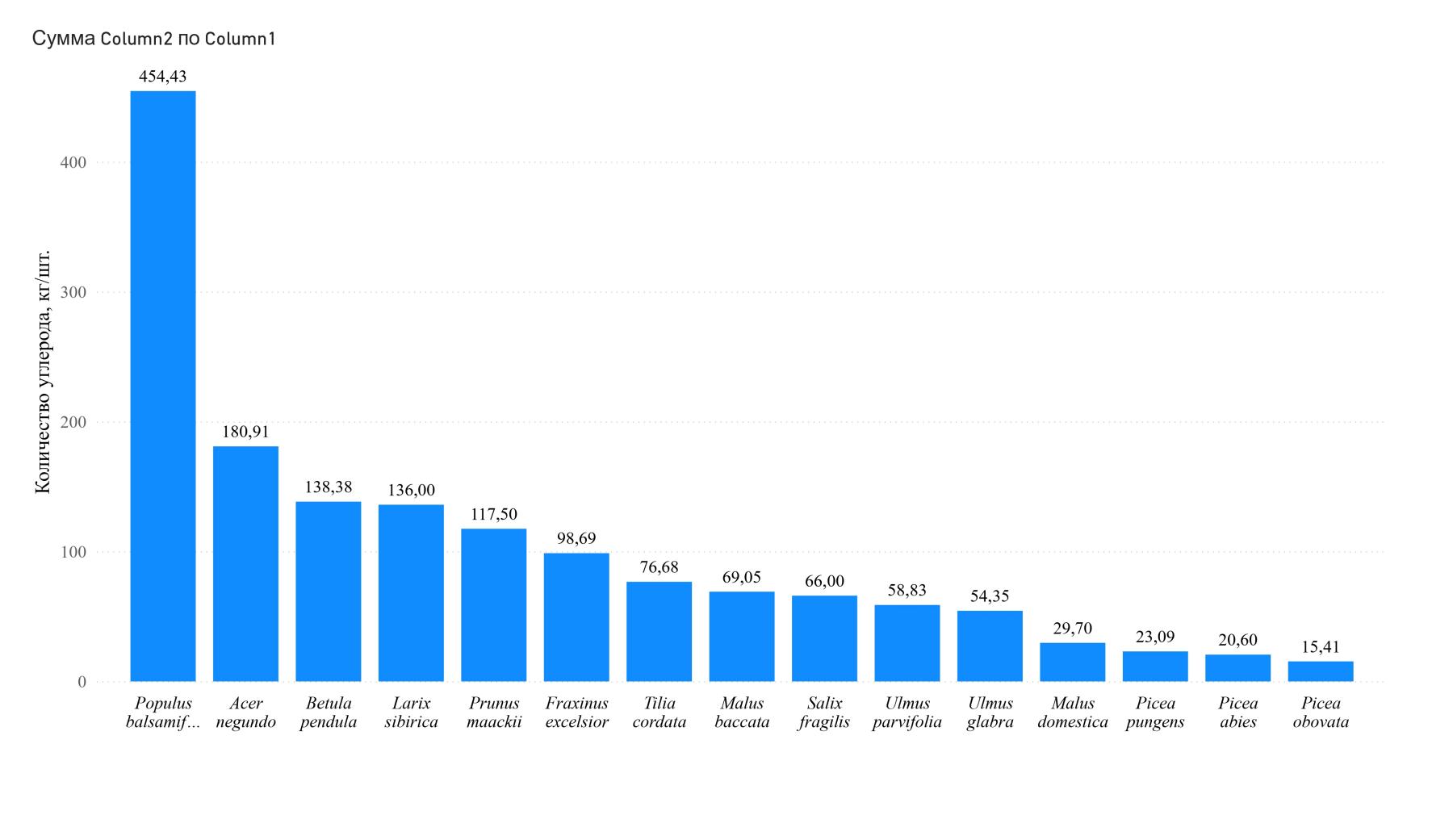Screen dimensions: 1453x840
Task: Select the Populus balsamifera bar
Action: click(x=163, y=387)
